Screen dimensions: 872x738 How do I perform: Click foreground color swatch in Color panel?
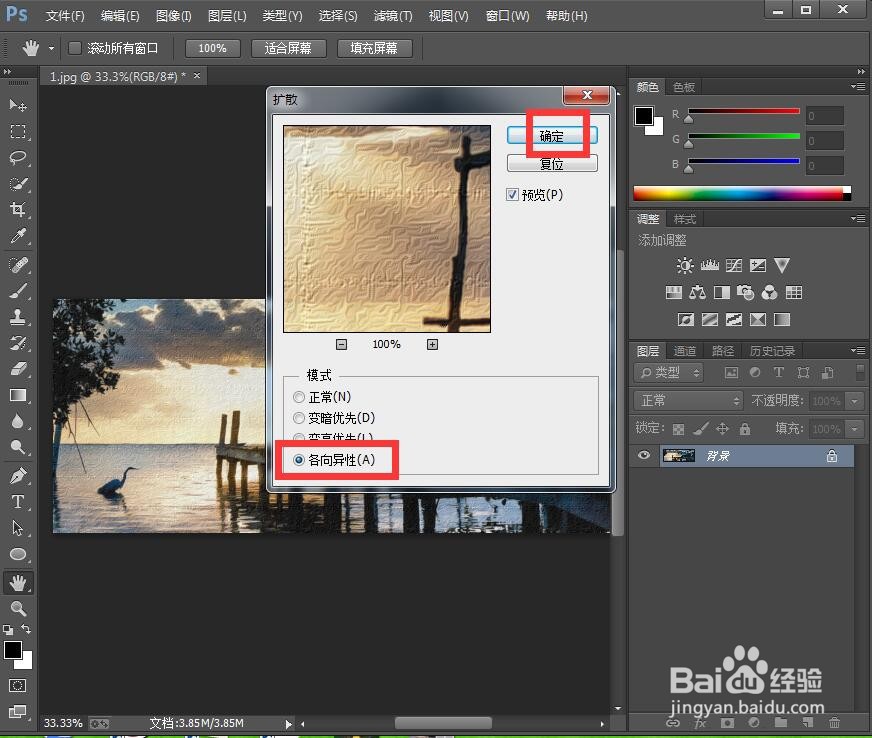(644, 116)
